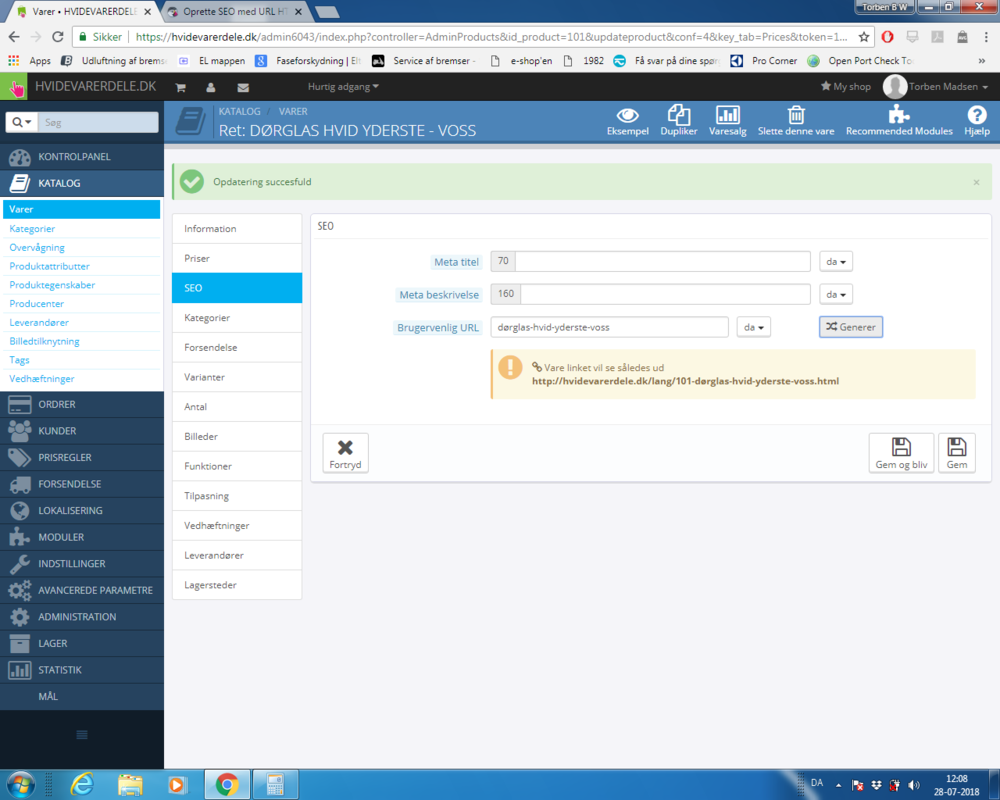The height and width of the screenshot is (800, 1000).
Task: Open Kategorier in Katalog submenu
Action: [32, 228]
